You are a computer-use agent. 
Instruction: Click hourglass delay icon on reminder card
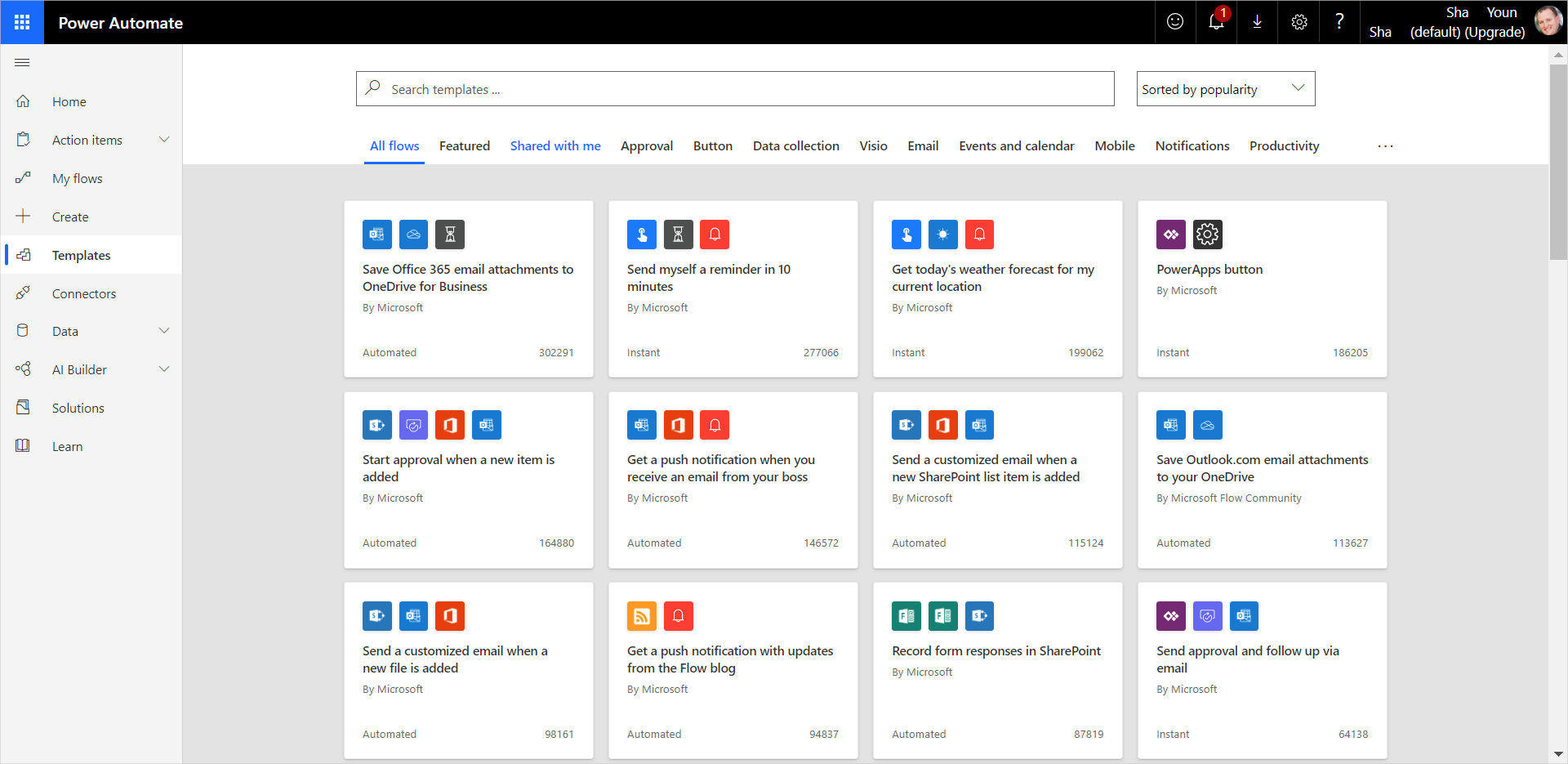pos(678,235)
